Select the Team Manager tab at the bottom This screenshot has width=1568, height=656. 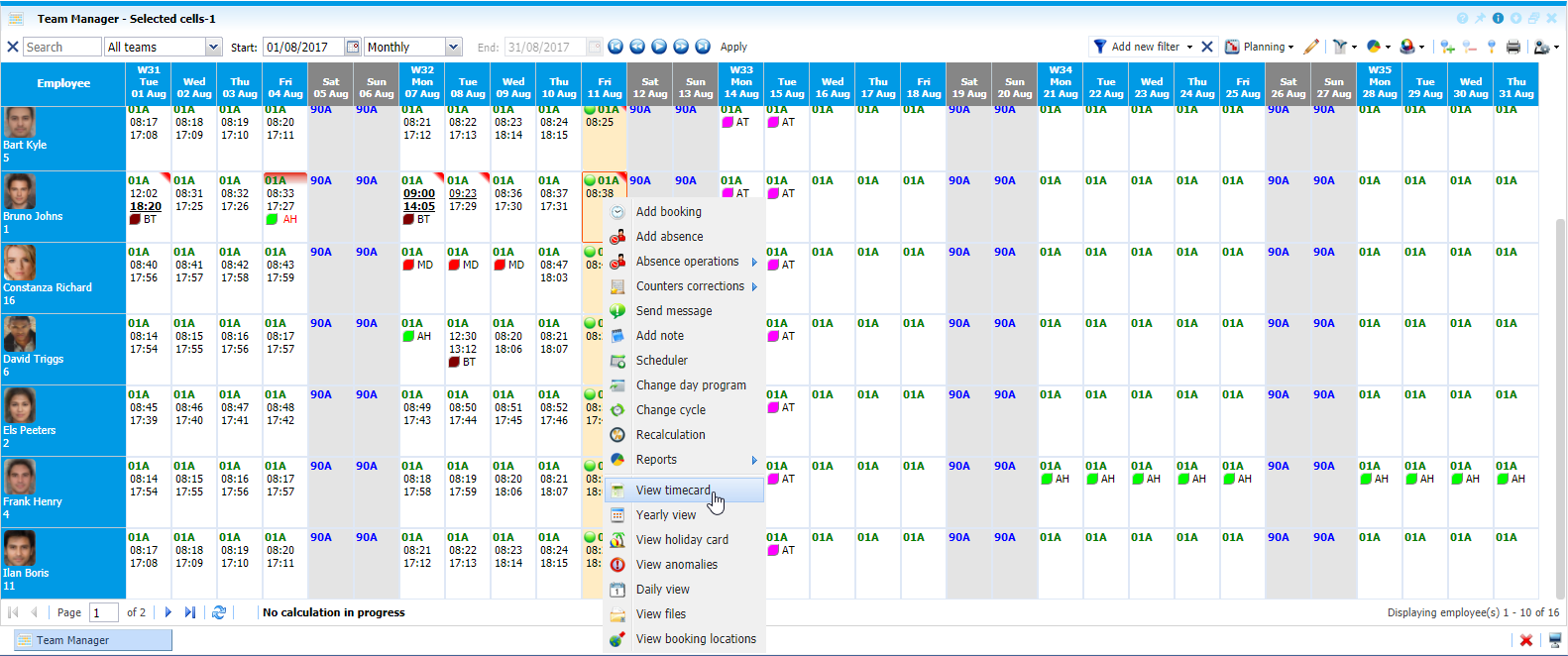(72, 640)
